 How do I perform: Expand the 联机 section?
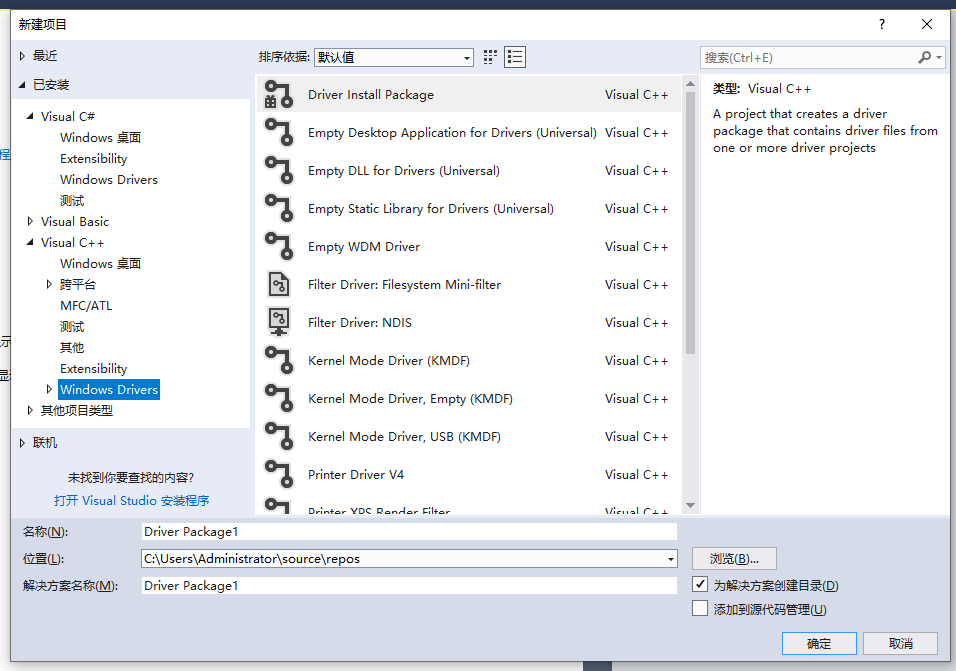22,443
